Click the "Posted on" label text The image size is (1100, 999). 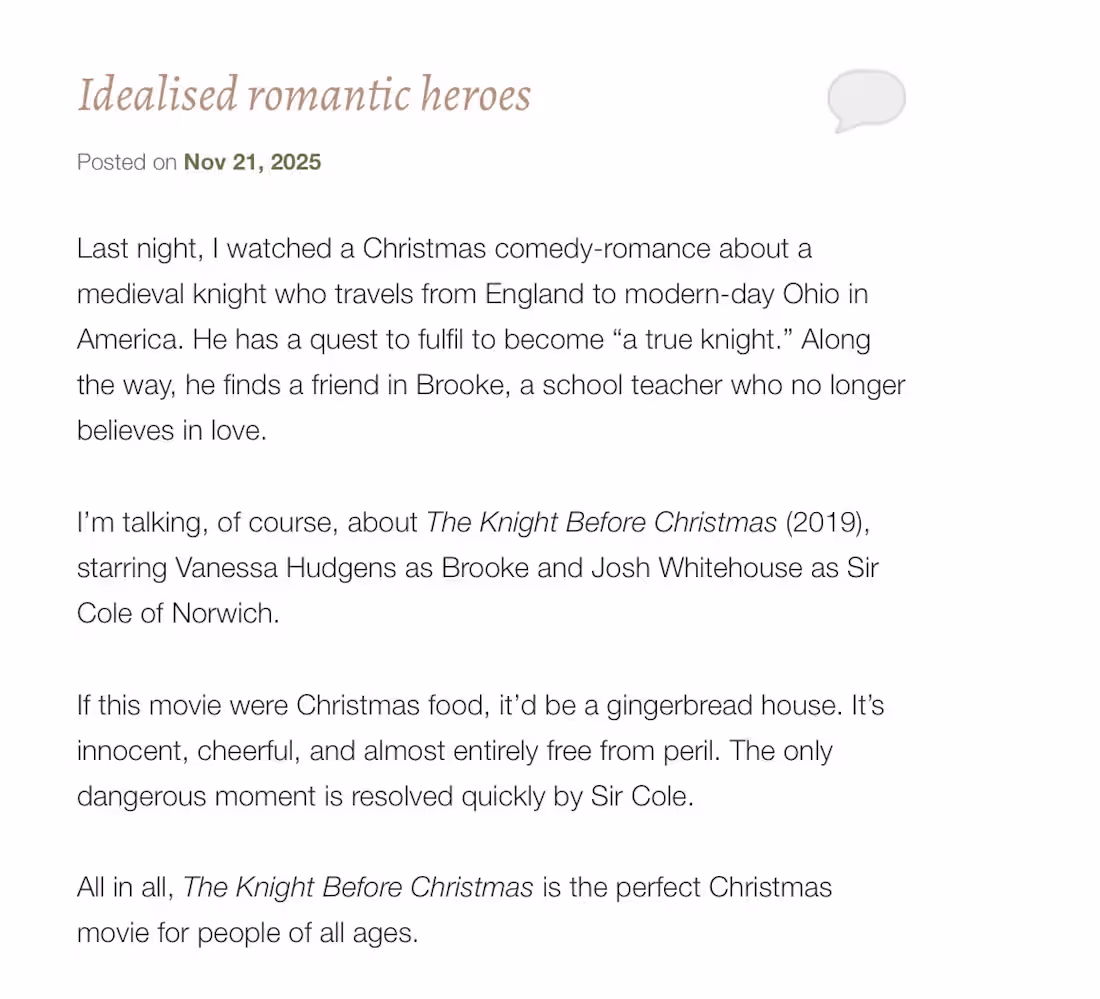126,162
